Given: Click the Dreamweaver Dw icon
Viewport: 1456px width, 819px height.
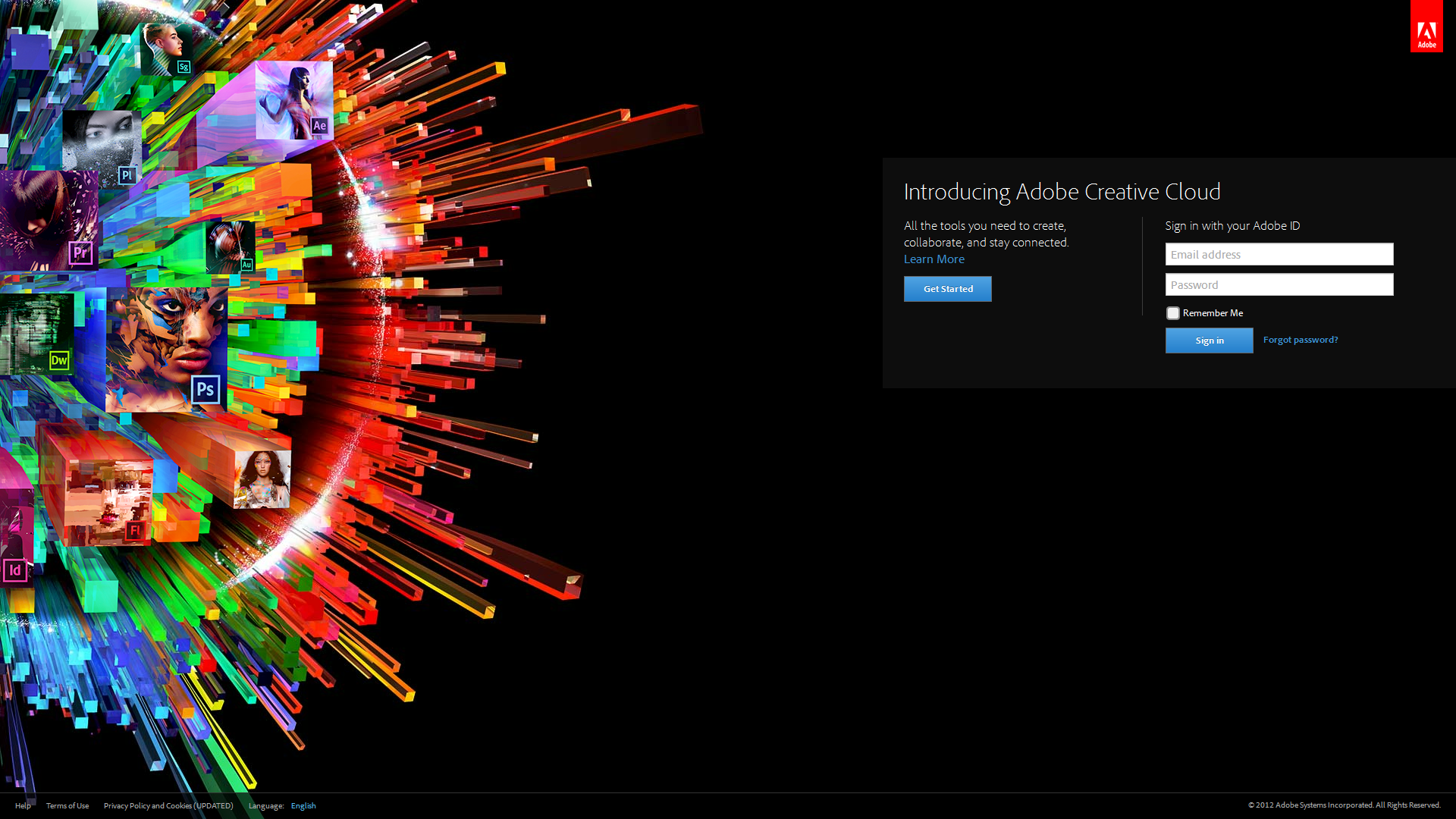Looking at the screenshot, I should (59, 360).
